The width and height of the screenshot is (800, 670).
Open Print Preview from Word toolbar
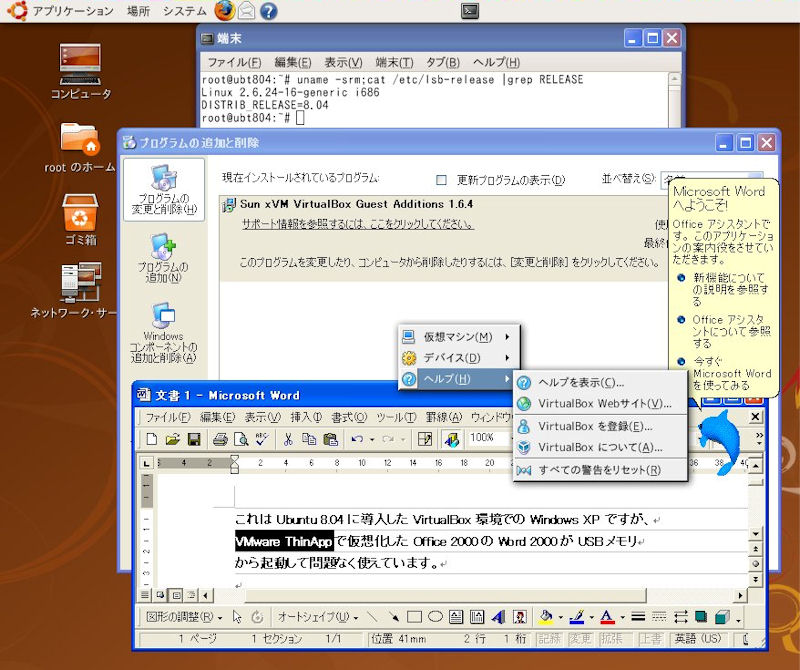click(241, 439)
